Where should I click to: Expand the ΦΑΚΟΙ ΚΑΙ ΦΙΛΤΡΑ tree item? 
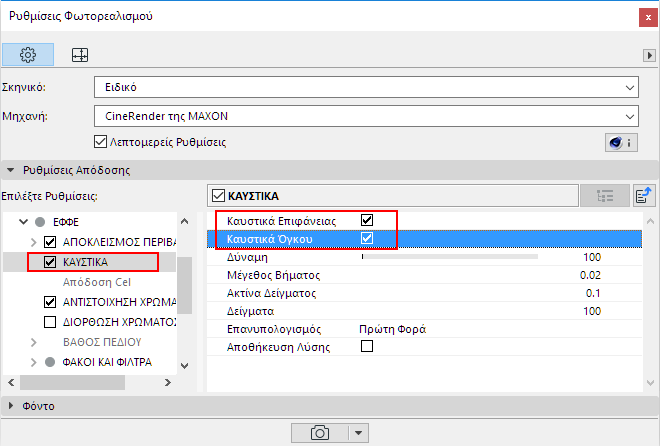coord(34,362)
